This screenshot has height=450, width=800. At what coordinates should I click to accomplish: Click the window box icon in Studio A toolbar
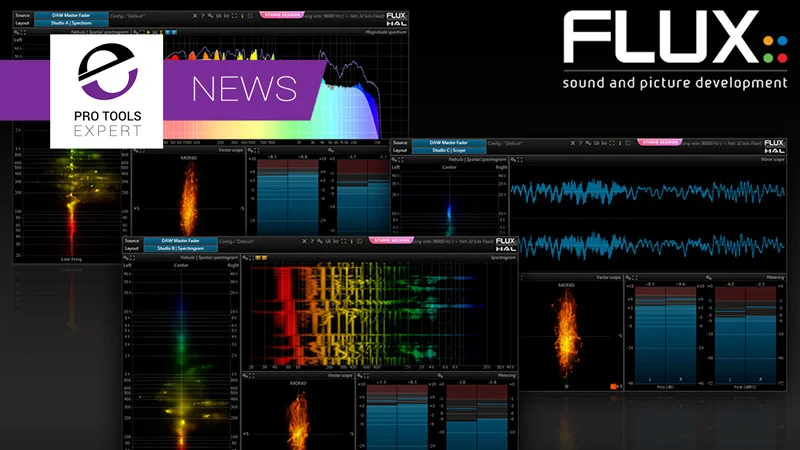250,16
